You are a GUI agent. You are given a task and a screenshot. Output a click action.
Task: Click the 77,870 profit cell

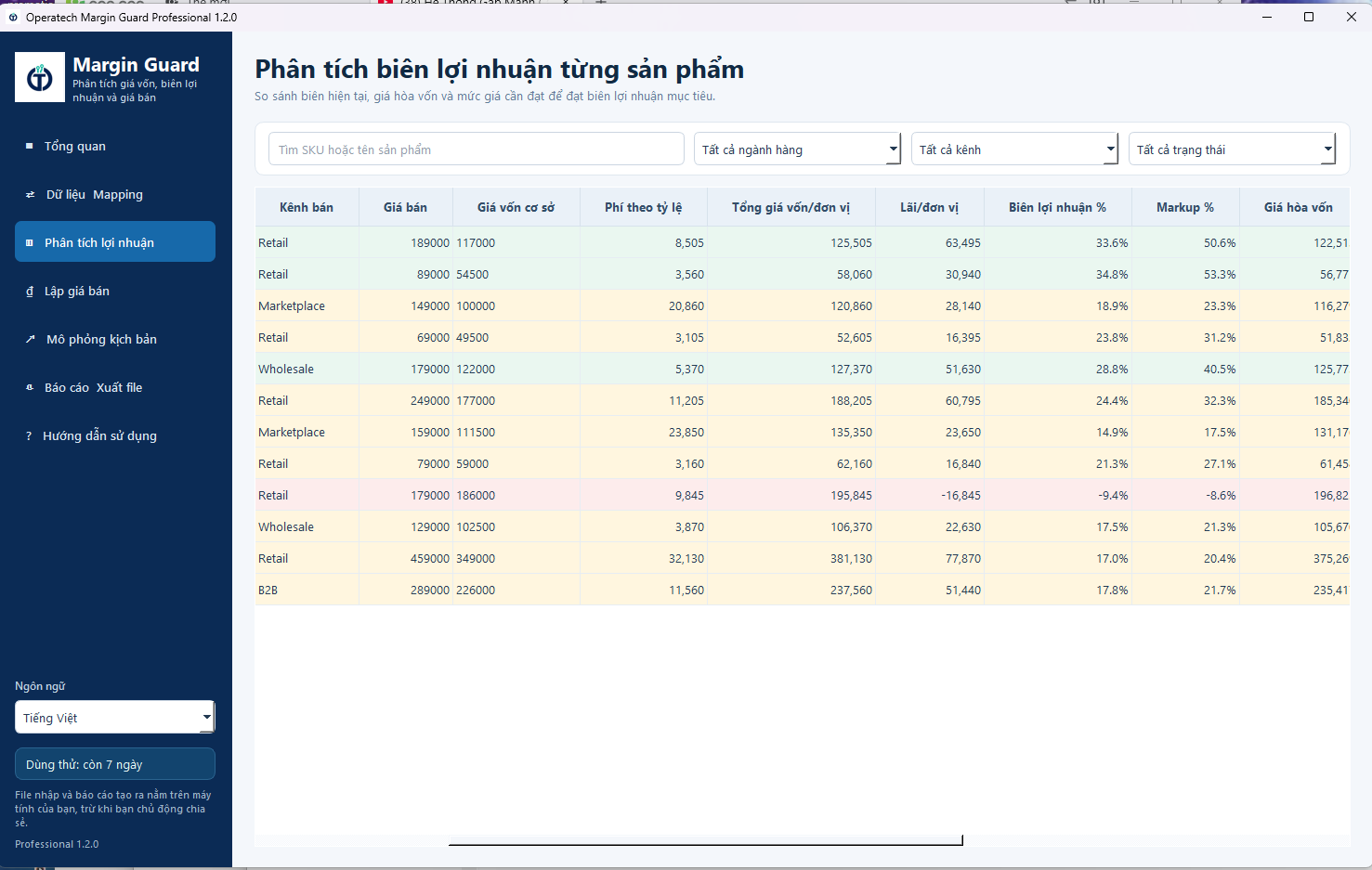pos(930,558)
